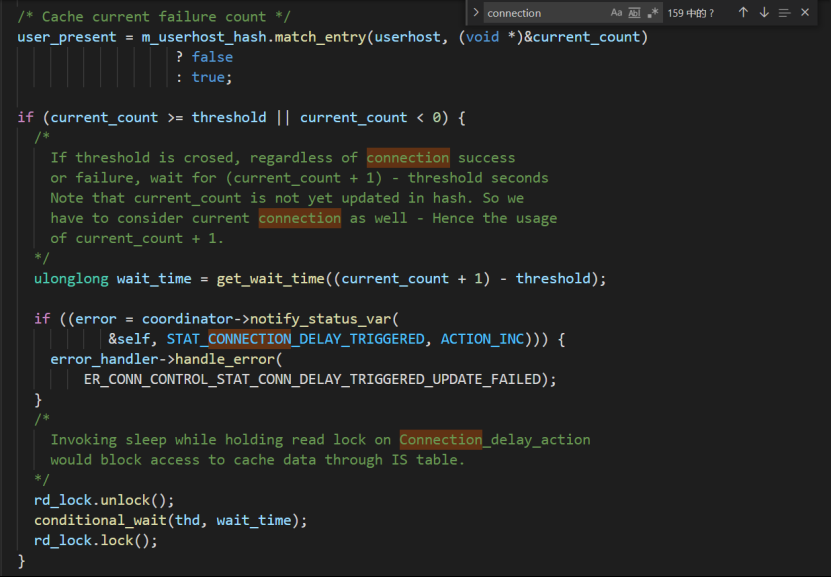
Task: Click highlighted "connection" before "success"
Action: coord(408,158)
